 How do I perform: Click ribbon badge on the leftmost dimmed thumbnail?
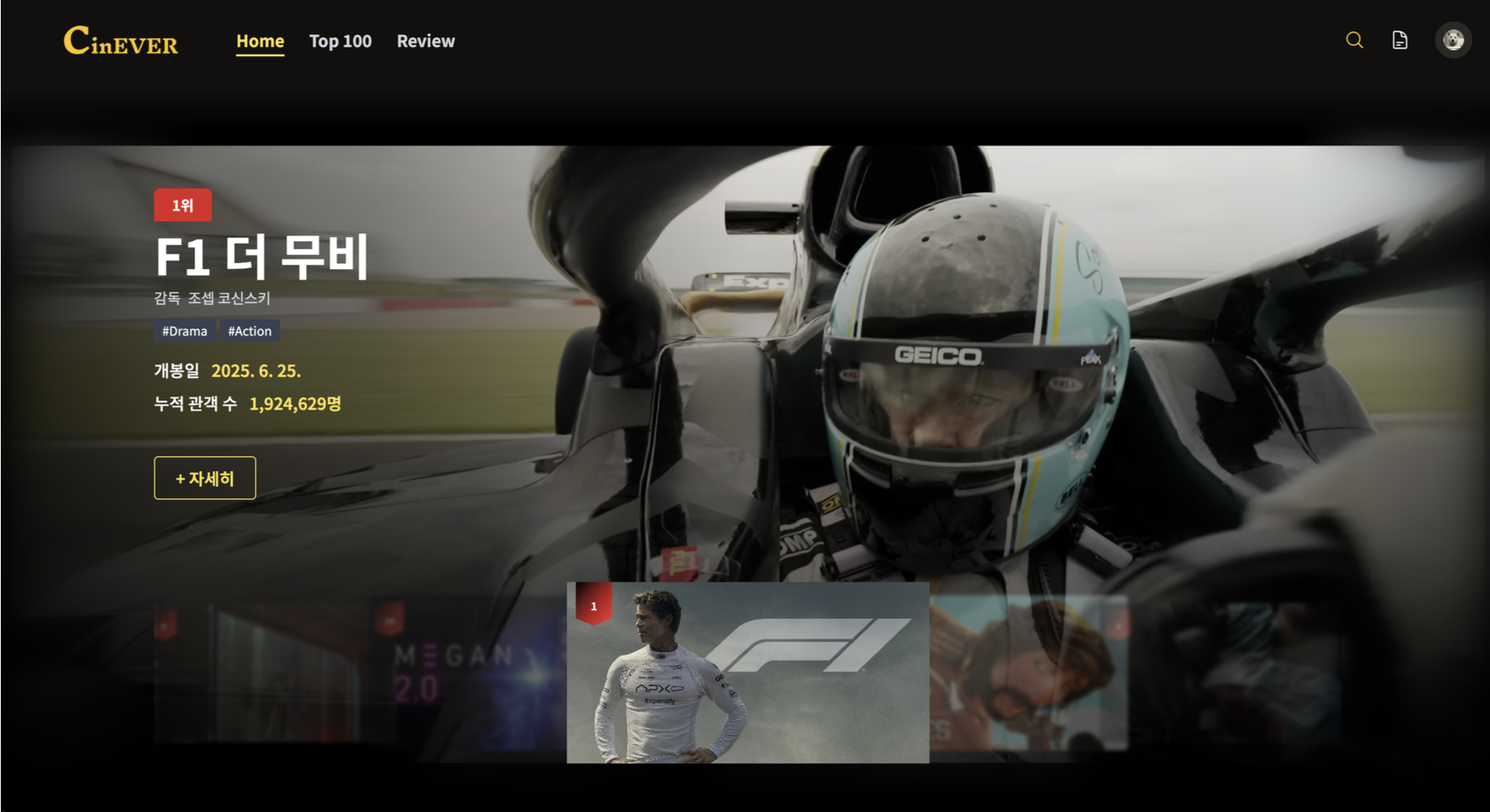[x=166, y=624]
